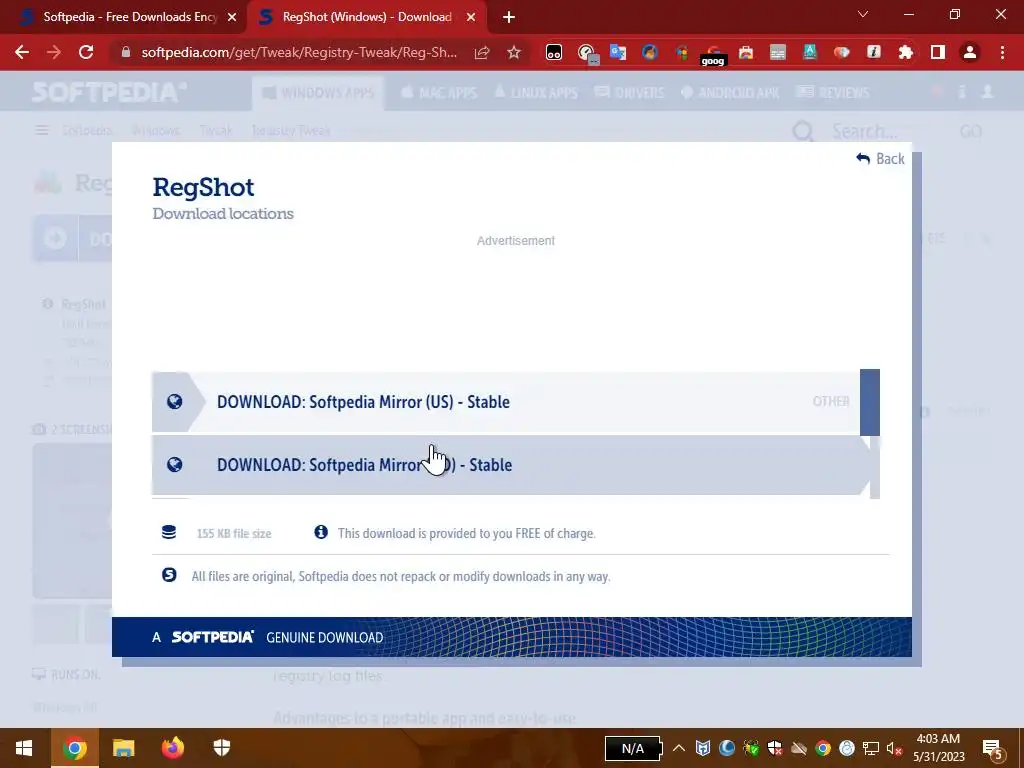Open the ANDROID APK section
Image resolution: width=1024 pixels, height=768 pixels.
tap(730, 93)
